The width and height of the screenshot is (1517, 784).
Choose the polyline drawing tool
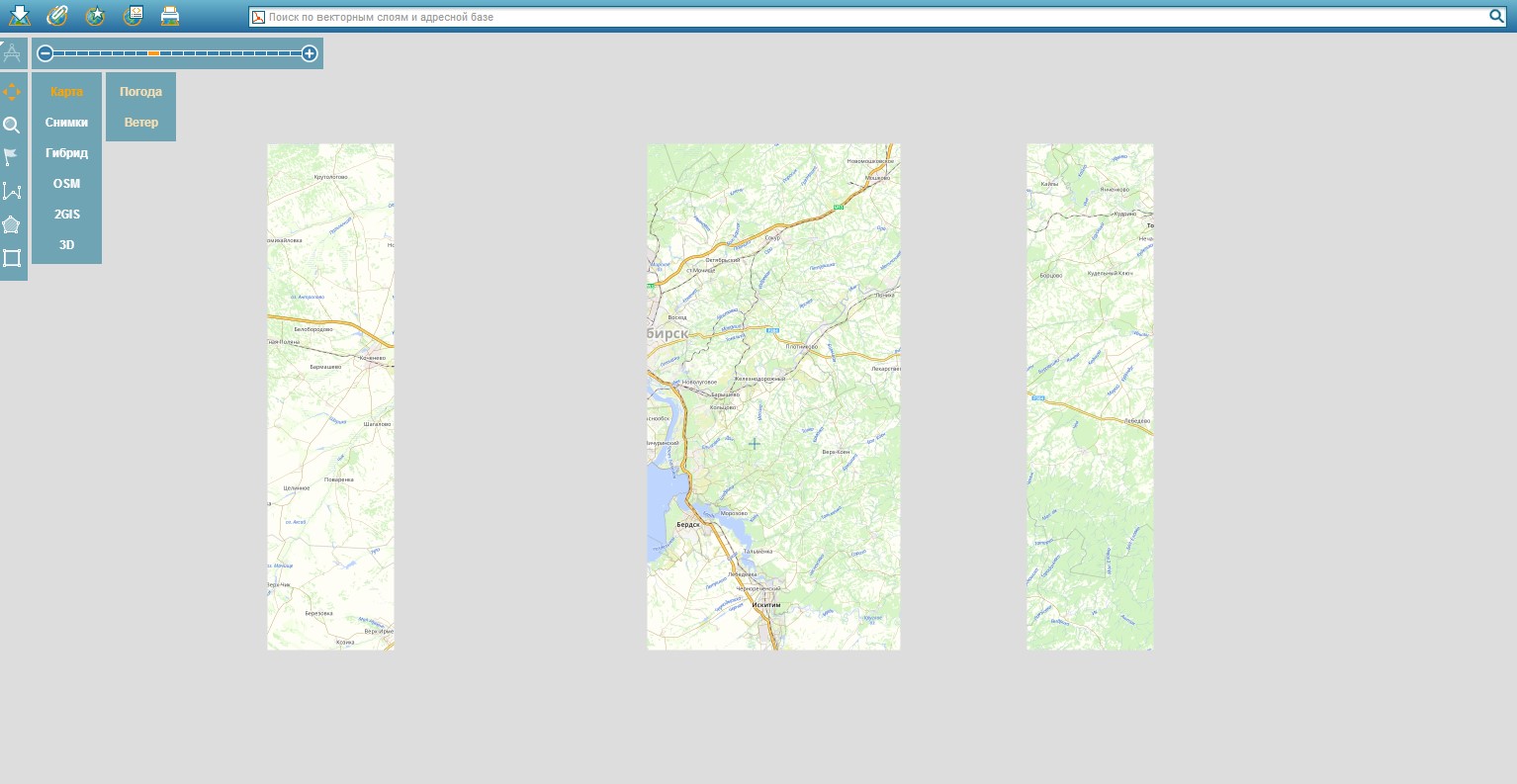coord(12,192)
